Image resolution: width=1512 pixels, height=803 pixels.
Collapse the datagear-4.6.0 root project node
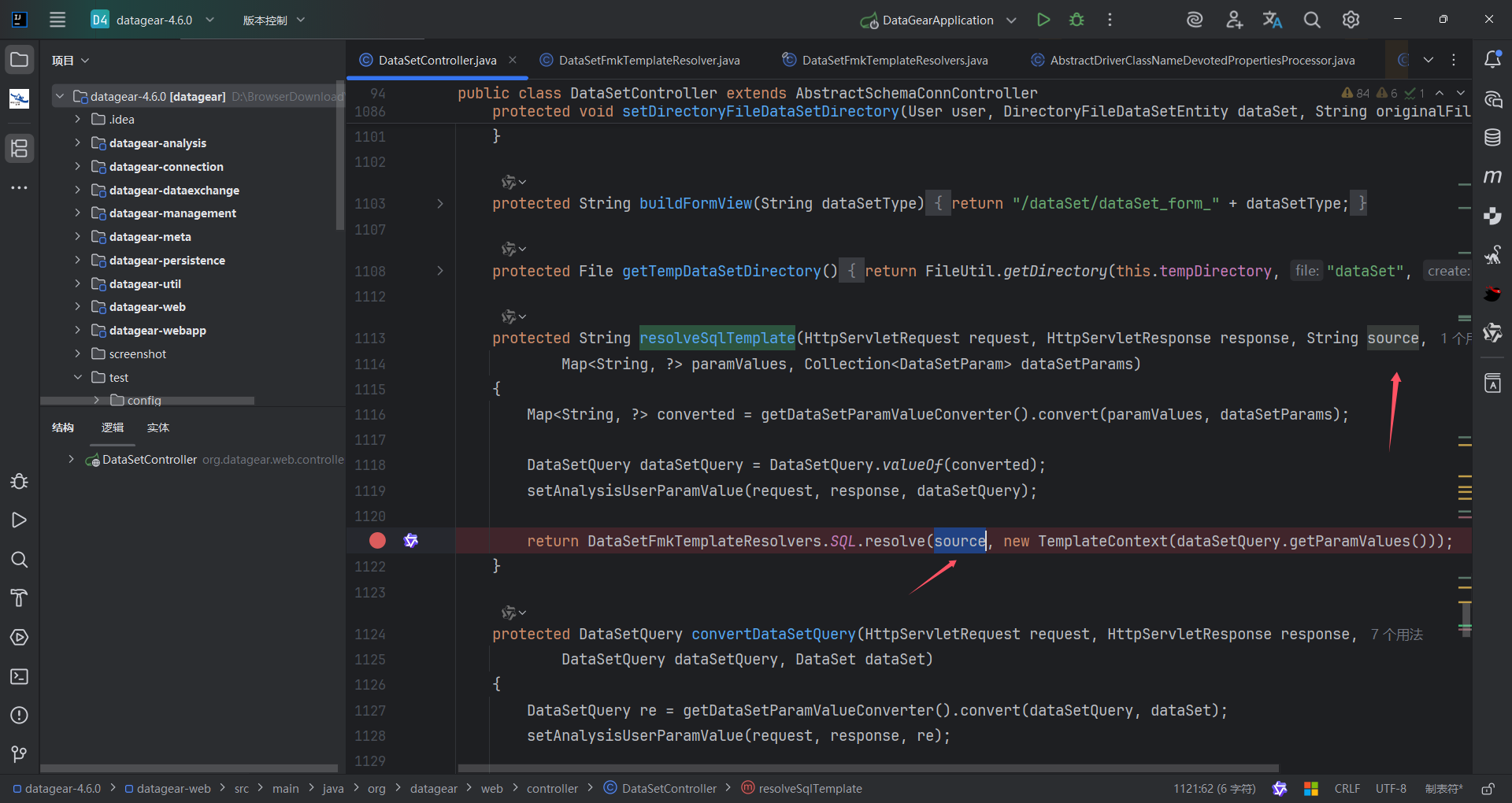click(x=59, y=96)
